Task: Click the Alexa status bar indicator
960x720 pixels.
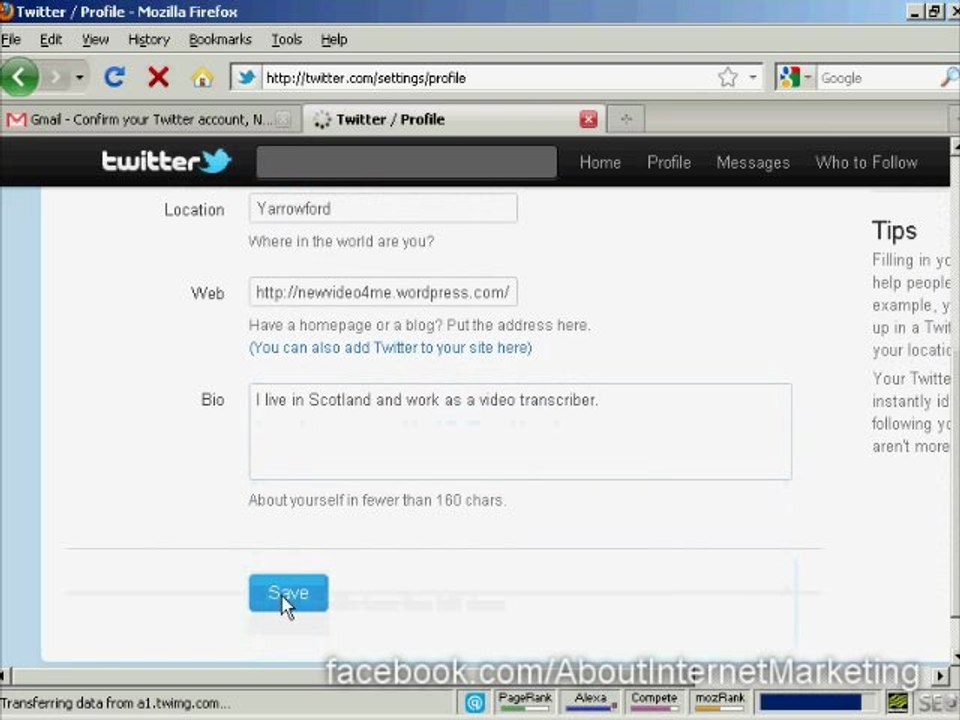Action: 590,702
